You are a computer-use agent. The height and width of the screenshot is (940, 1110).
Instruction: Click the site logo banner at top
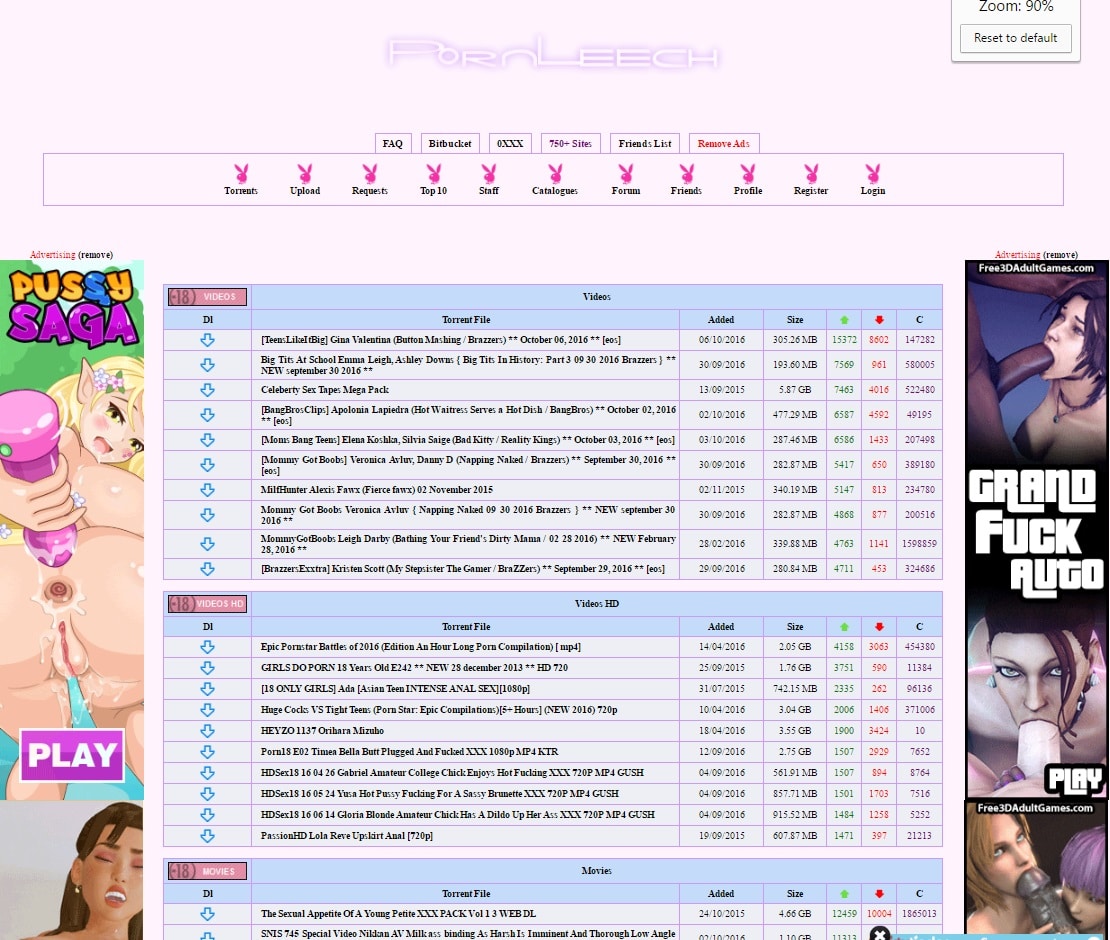[x=554, y=53]
